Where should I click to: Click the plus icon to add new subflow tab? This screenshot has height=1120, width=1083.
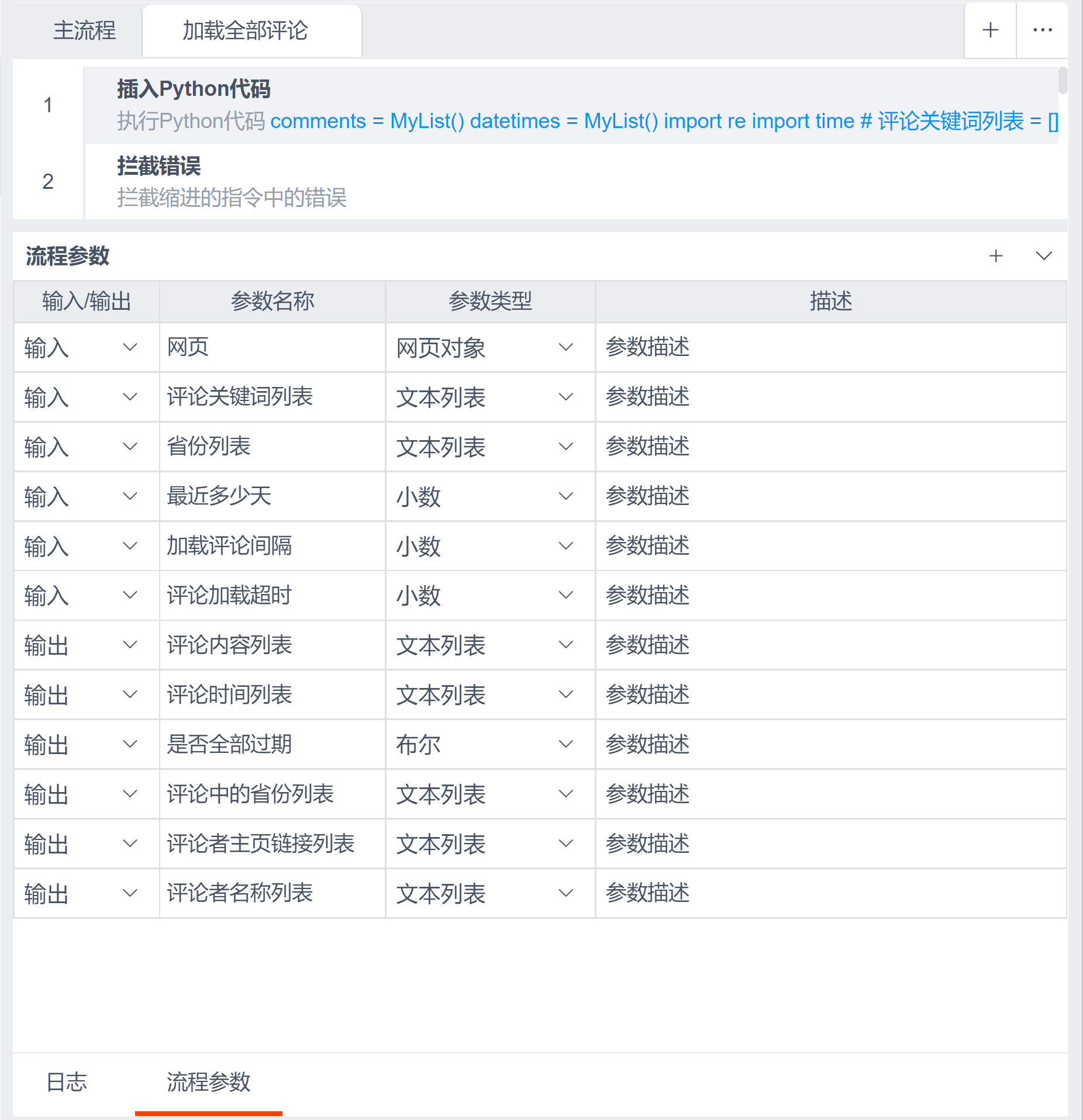[990, 30]
